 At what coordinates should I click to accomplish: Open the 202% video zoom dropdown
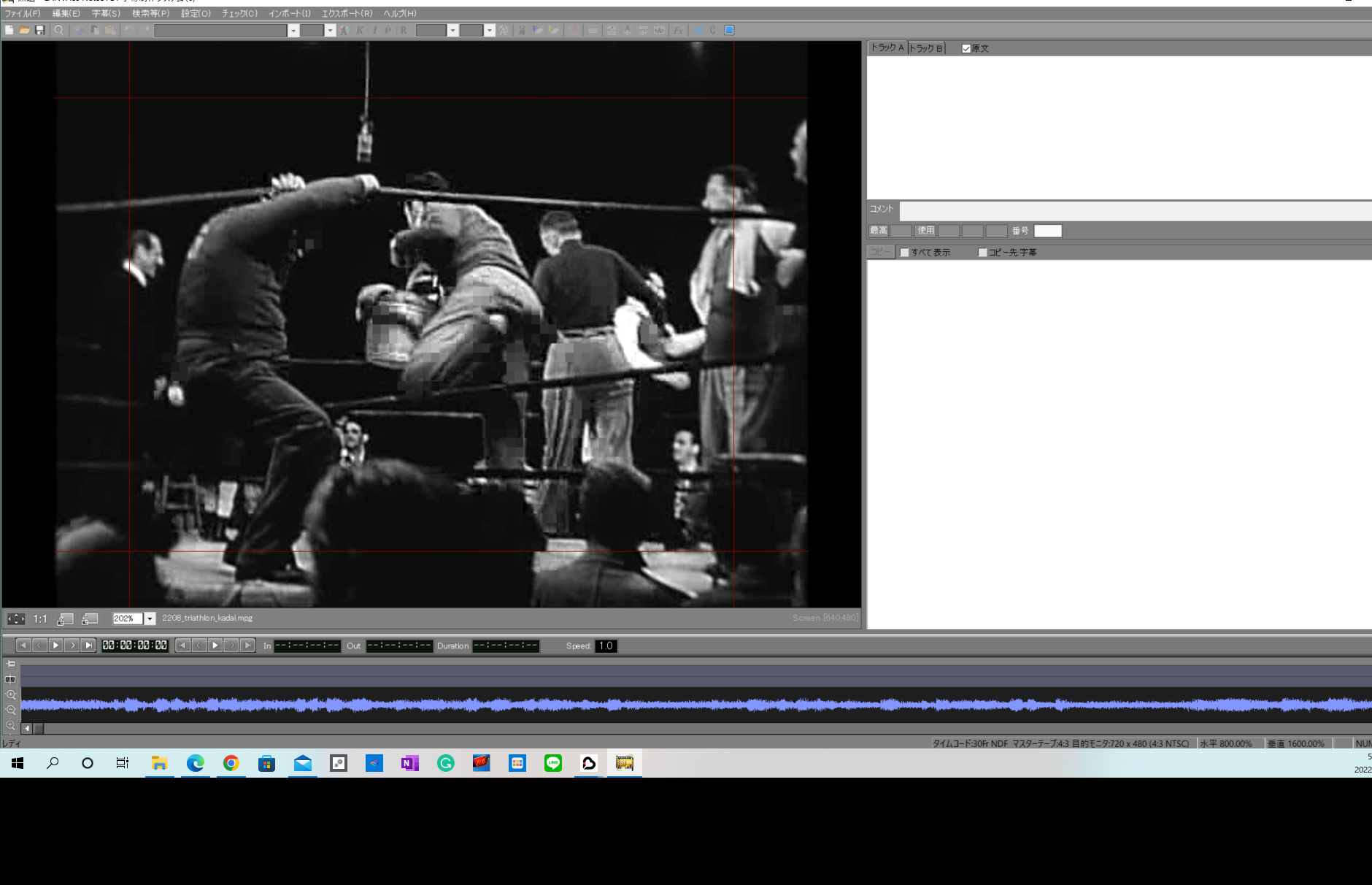150,618
